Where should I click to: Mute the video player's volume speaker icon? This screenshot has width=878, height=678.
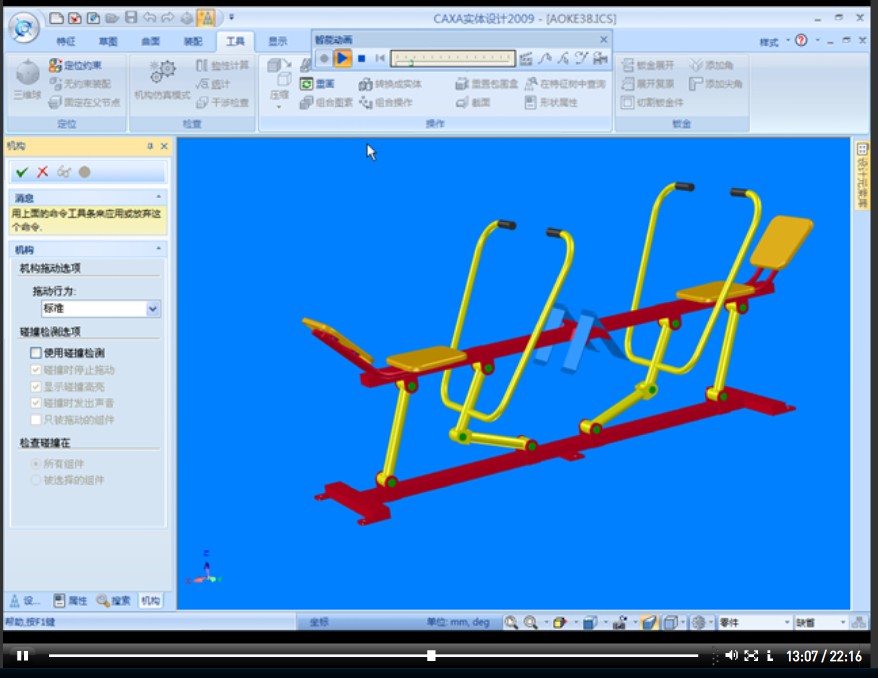click(x=731, y=656)
